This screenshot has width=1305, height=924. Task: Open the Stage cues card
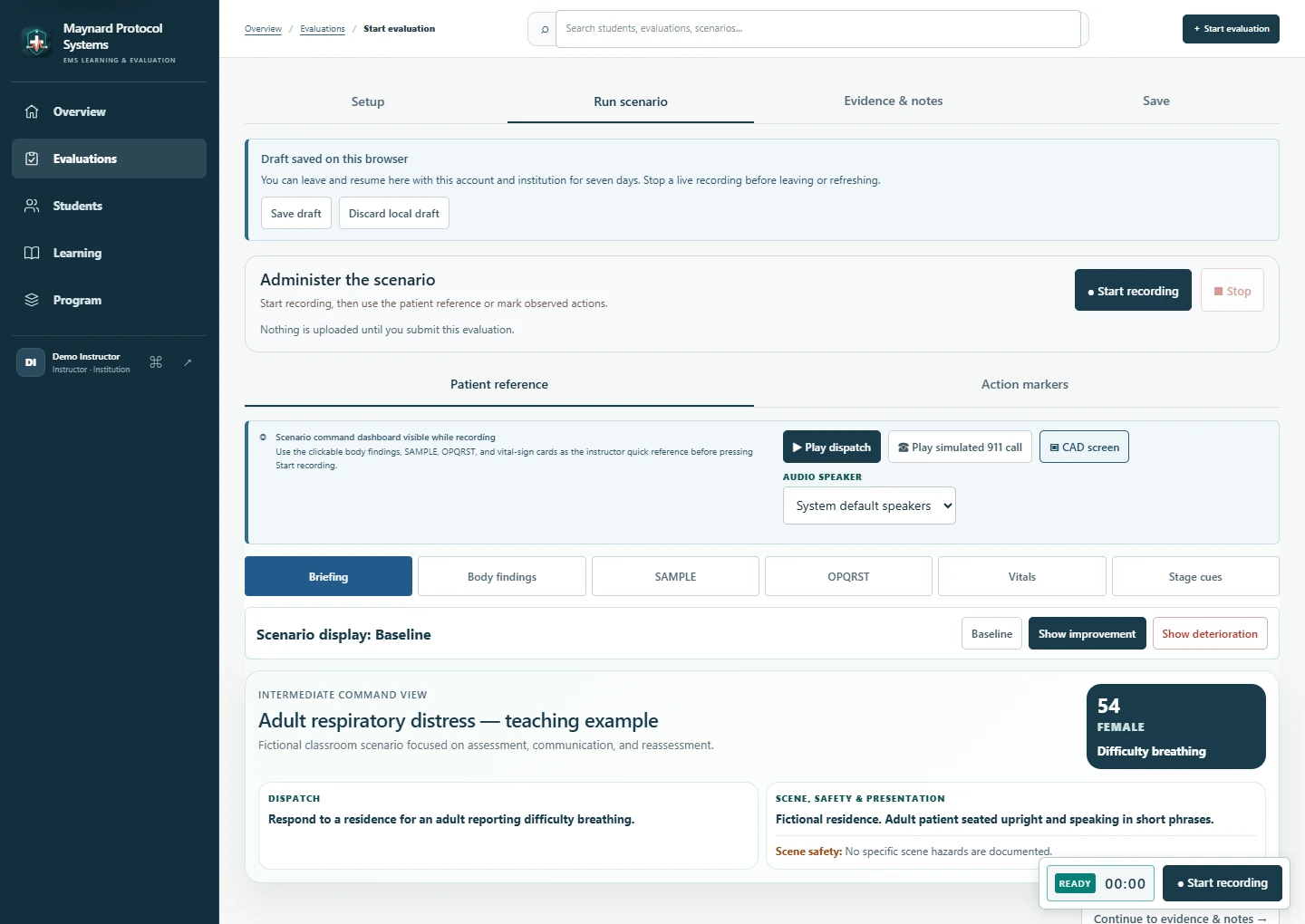click(1195, 576)
